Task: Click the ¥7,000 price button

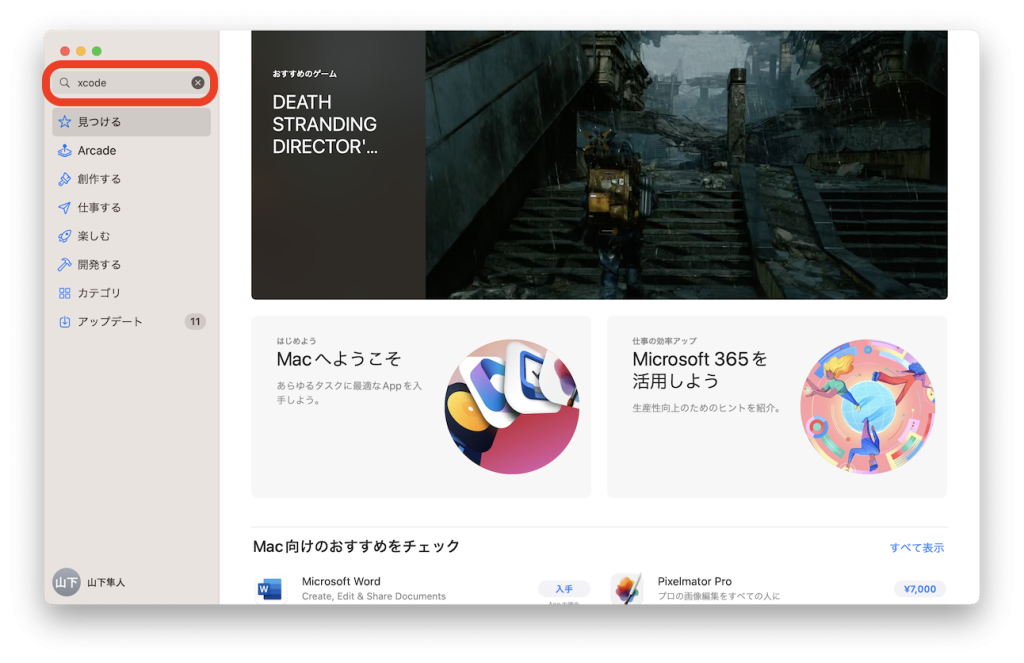Action: point(919,589)
